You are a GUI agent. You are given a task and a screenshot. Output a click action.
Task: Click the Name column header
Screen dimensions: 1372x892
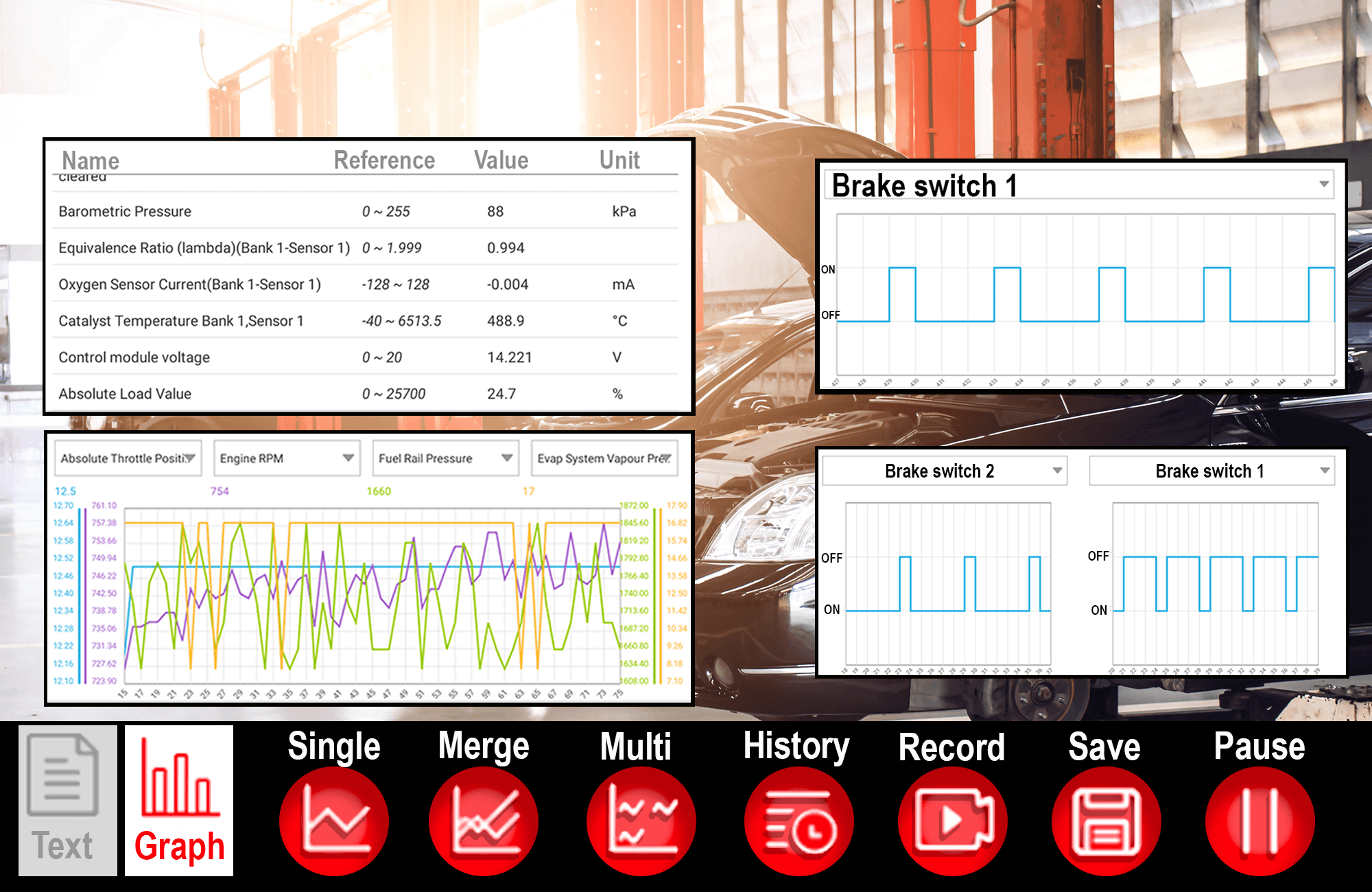[x=91, y=161]
